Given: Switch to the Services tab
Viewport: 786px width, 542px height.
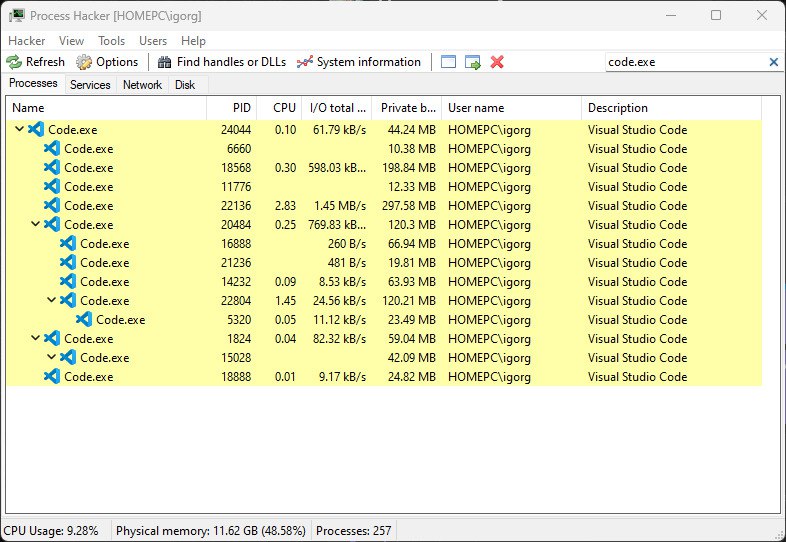Looking at the screenshot, I should (x=90, y=85).
